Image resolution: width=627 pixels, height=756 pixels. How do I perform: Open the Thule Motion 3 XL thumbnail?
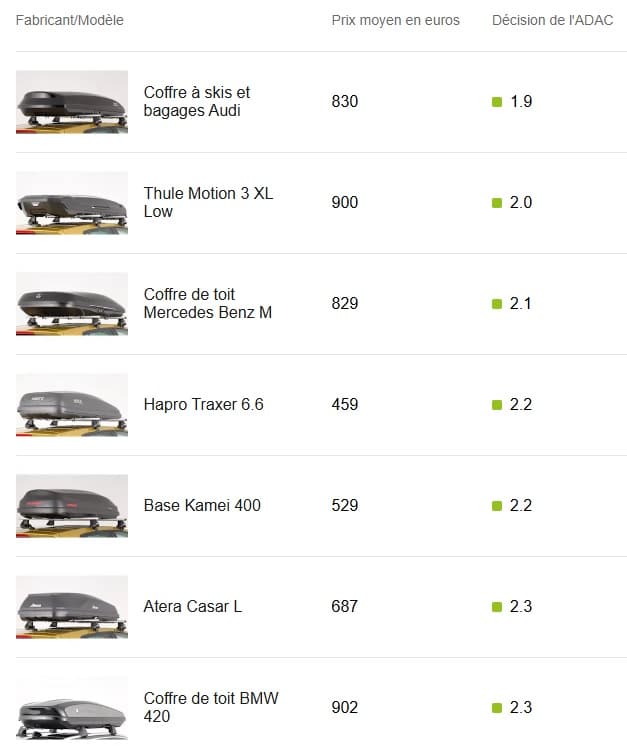pyautogui.click(x=72, y=203)
